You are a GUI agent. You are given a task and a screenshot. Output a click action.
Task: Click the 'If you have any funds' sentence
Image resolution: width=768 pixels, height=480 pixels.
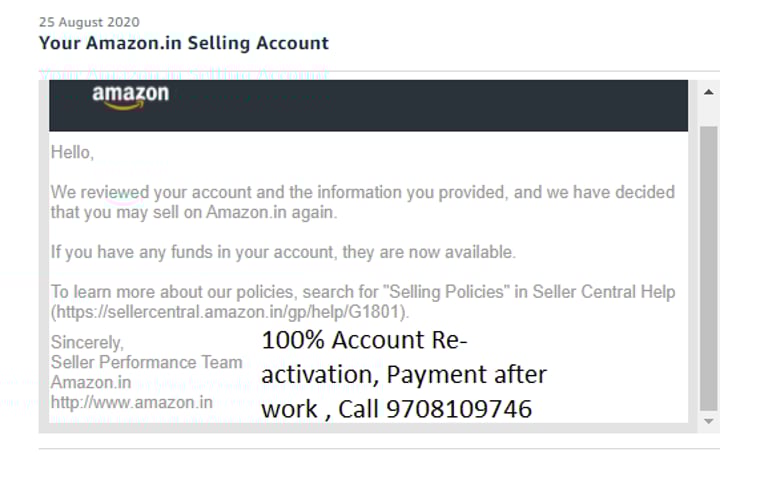click(x=283, y=251)
